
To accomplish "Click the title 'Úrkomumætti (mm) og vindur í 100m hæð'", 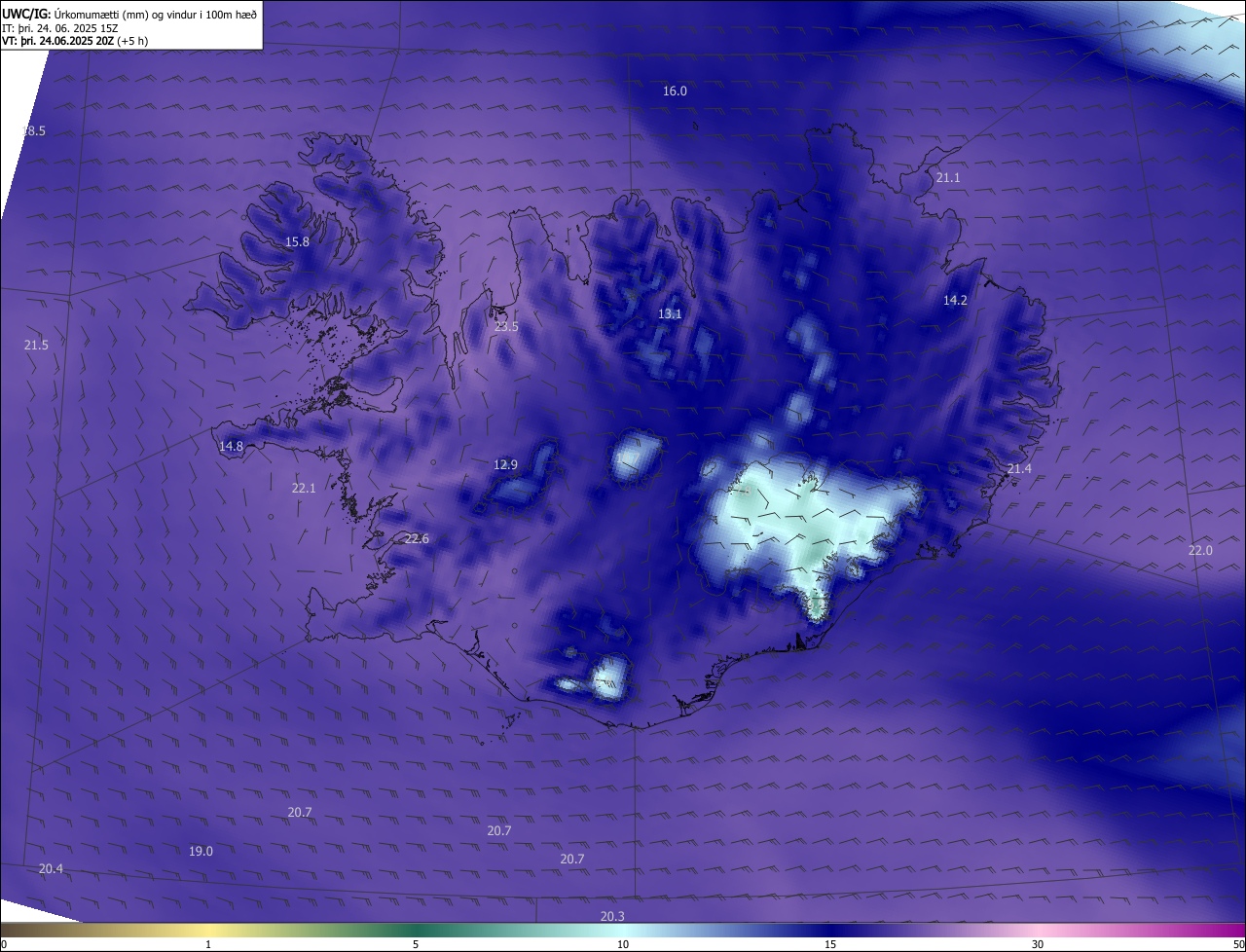I will click(156, 14).
